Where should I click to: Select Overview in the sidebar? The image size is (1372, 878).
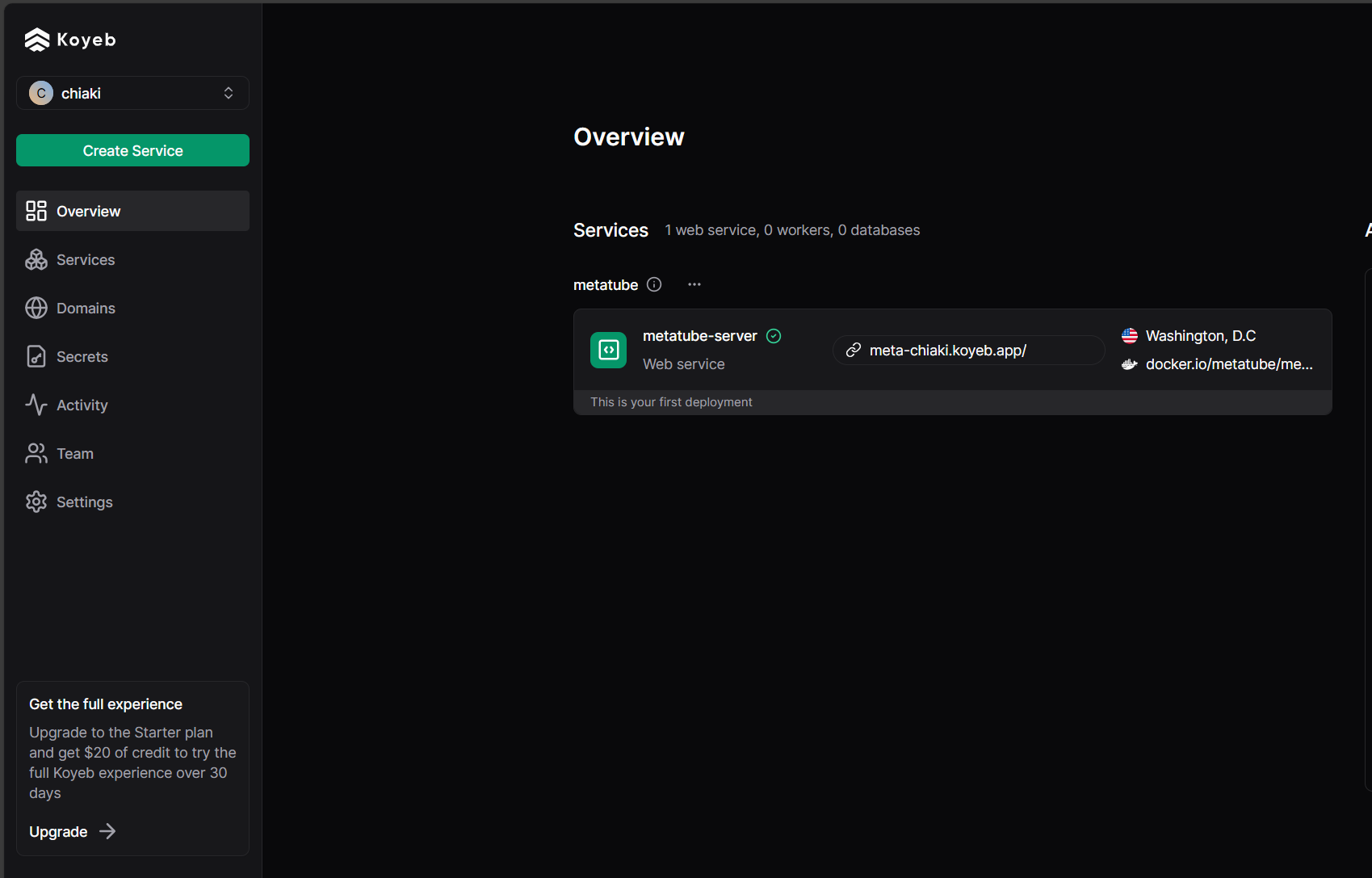coord(132,211)
